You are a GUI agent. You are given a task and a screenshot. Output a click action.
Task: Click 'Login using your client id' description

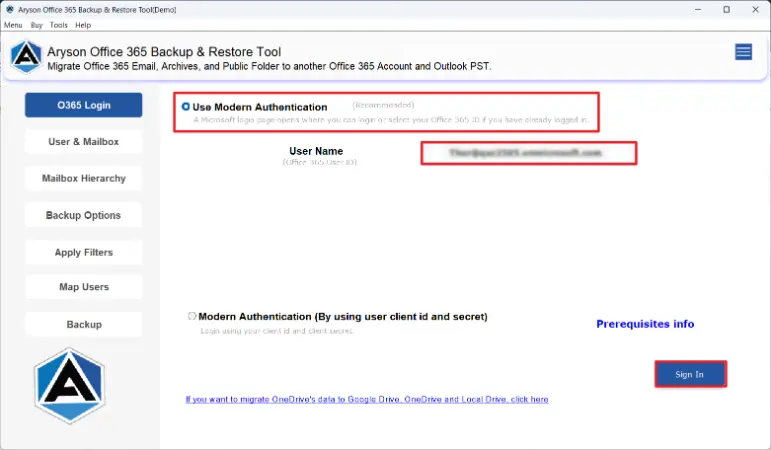pyautogui.click(x=277, y=331)
